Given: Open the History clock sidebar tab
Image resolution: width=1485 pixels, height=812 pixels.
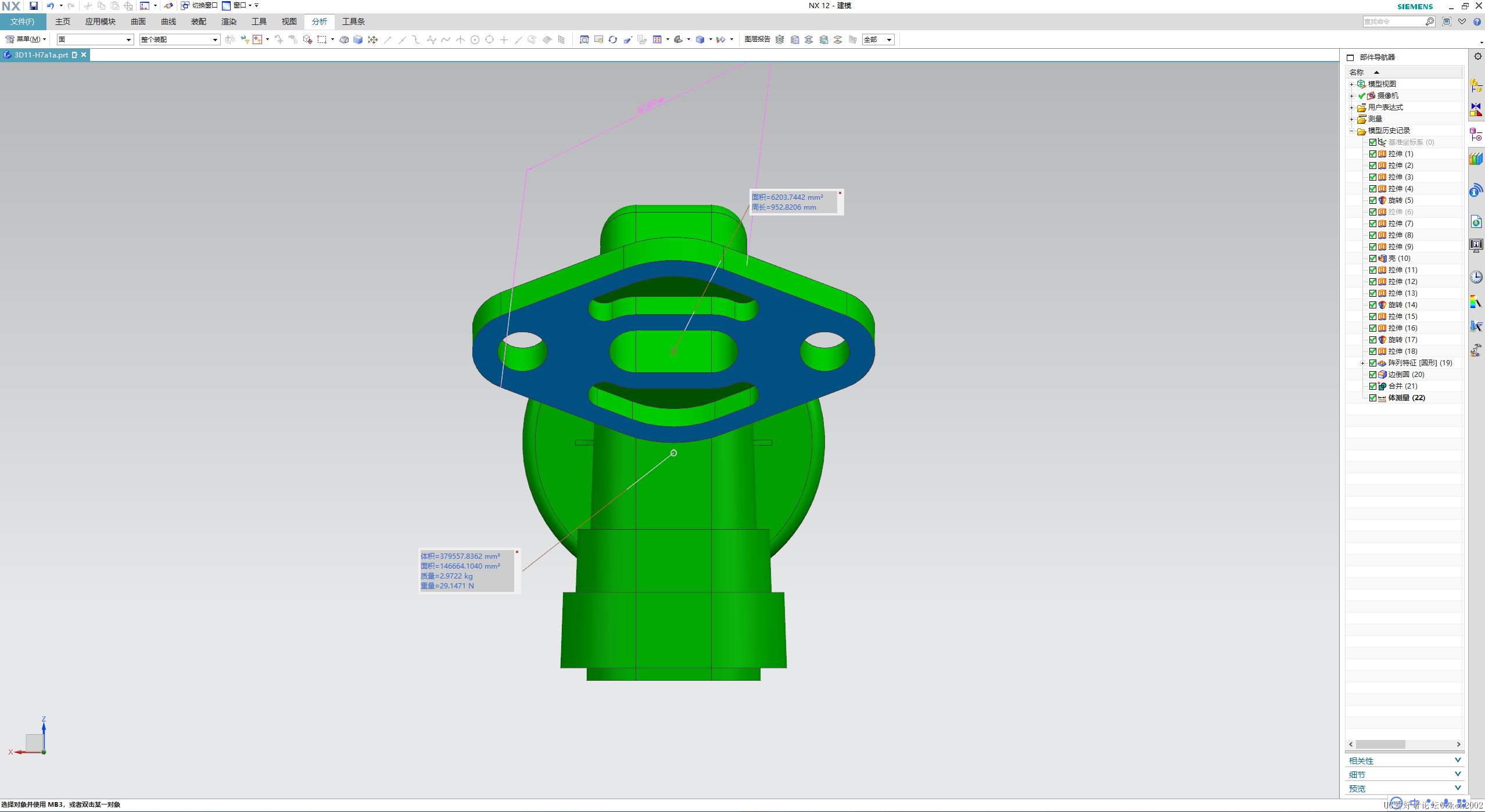Looking at the screenshot, I should click(x=1476, y=277).
